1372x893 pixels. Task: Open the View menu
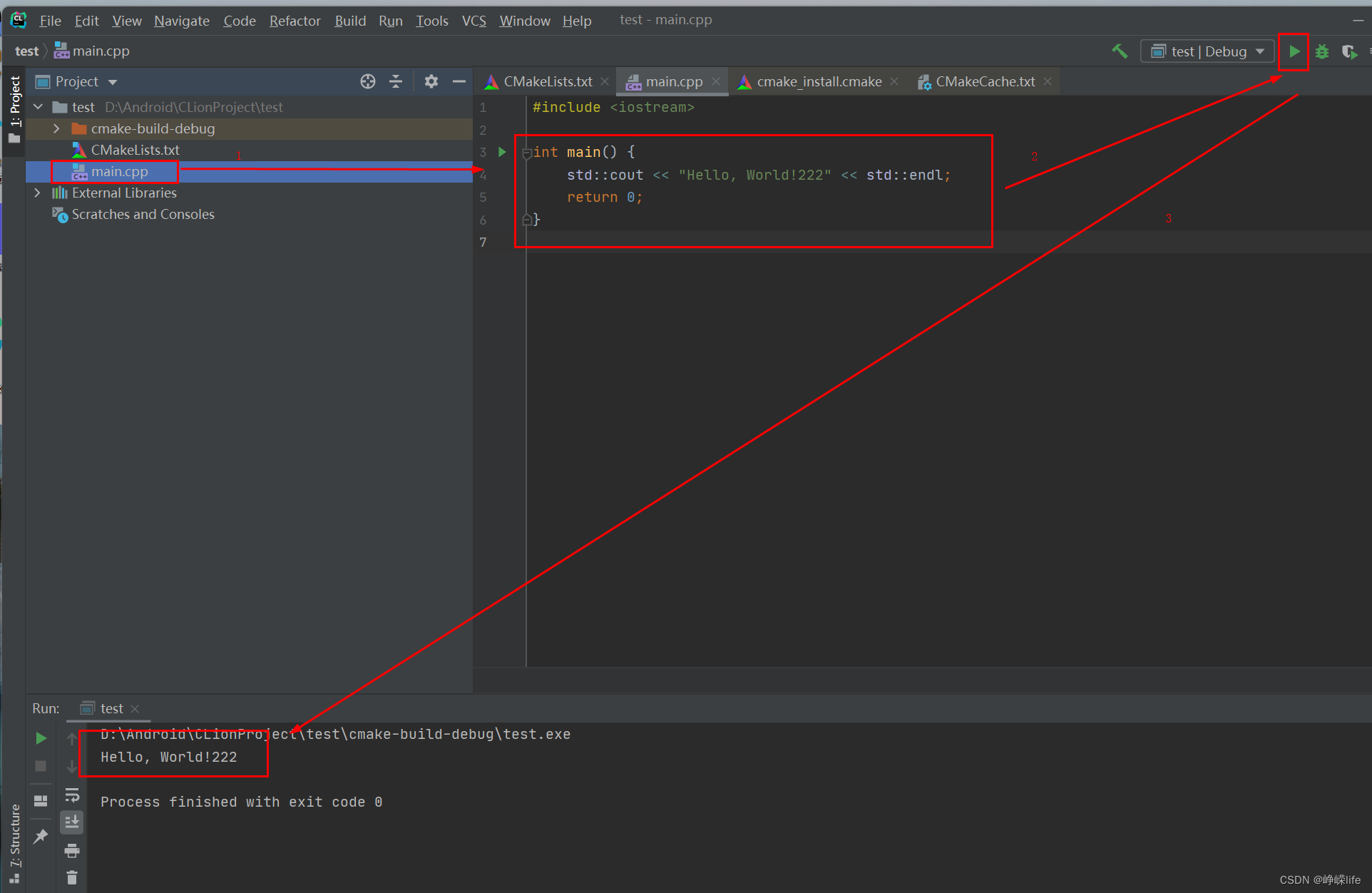[x=126, y=21]
